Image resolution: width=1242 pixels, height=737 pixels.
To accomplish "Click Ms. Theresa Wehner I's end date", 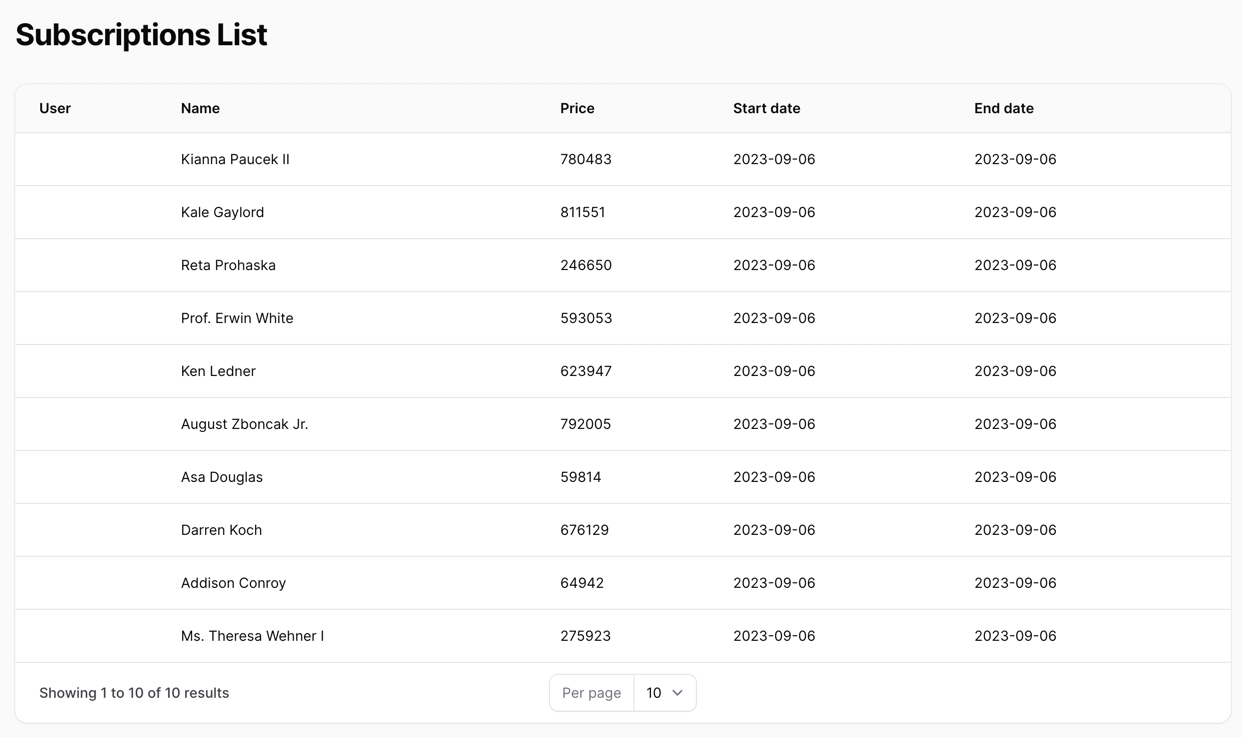I will coord(1015,636).
